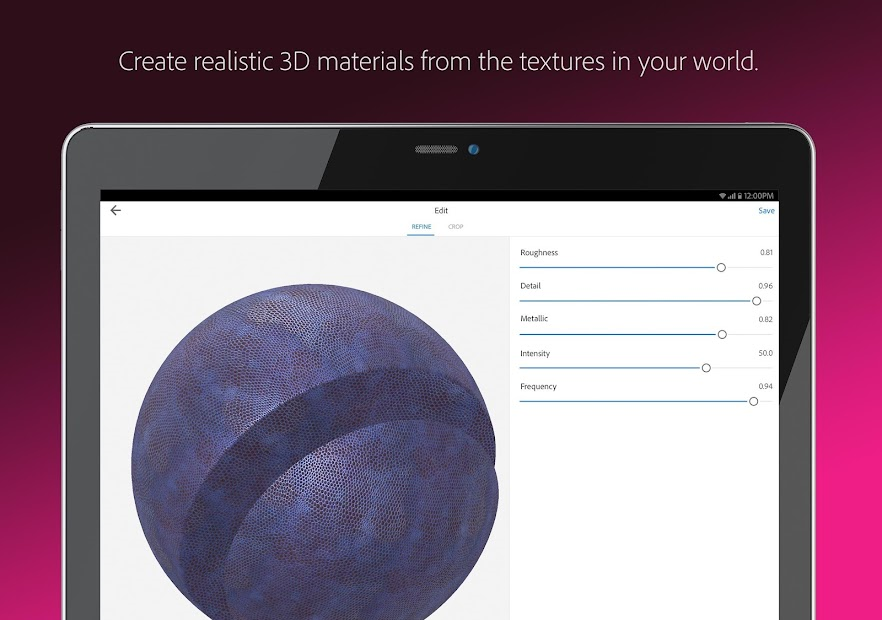Select the Roughness value 0.81

pos(765,252)
